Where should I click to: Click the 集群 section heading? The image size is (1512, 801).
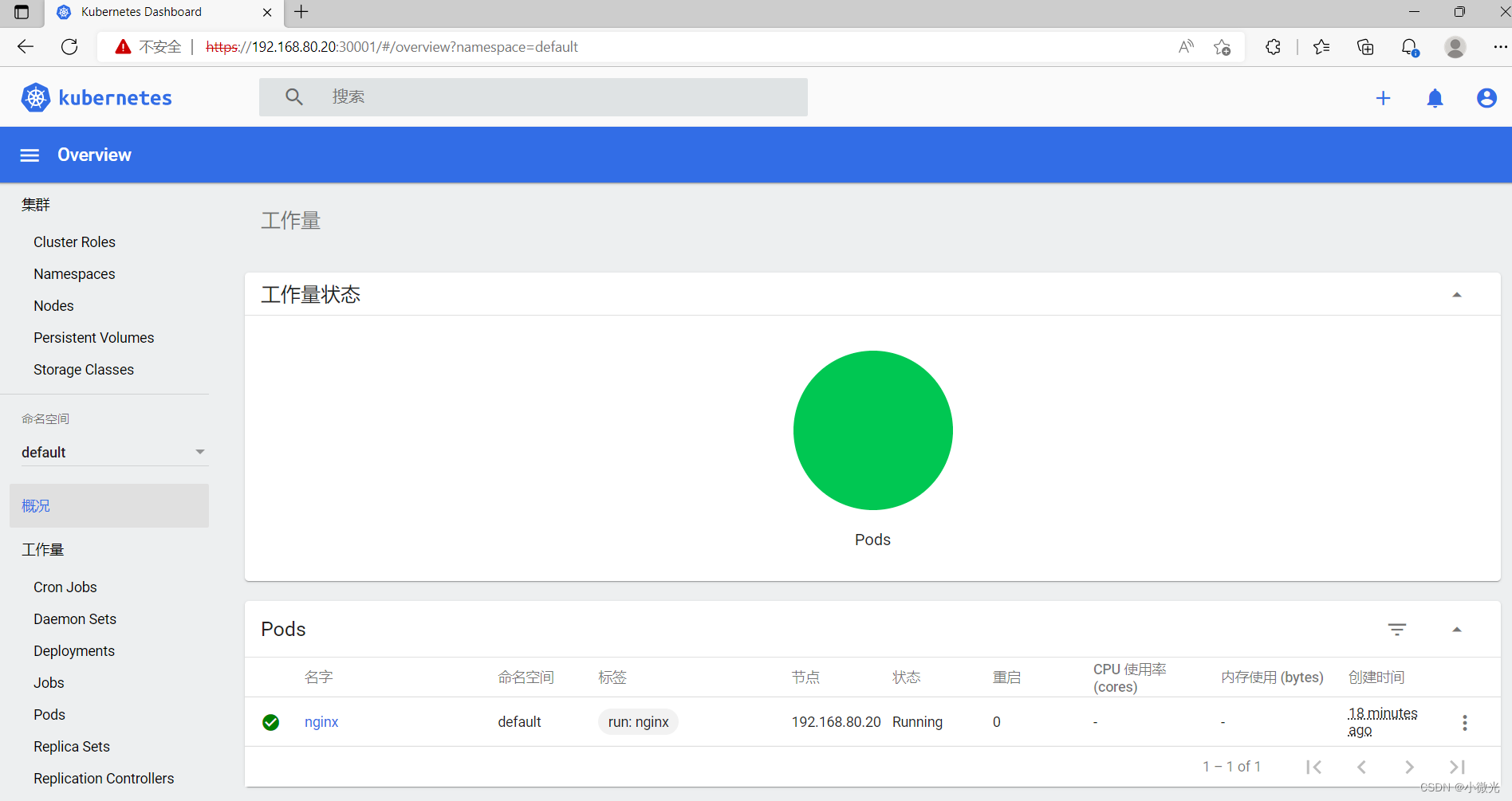[36, 204]
